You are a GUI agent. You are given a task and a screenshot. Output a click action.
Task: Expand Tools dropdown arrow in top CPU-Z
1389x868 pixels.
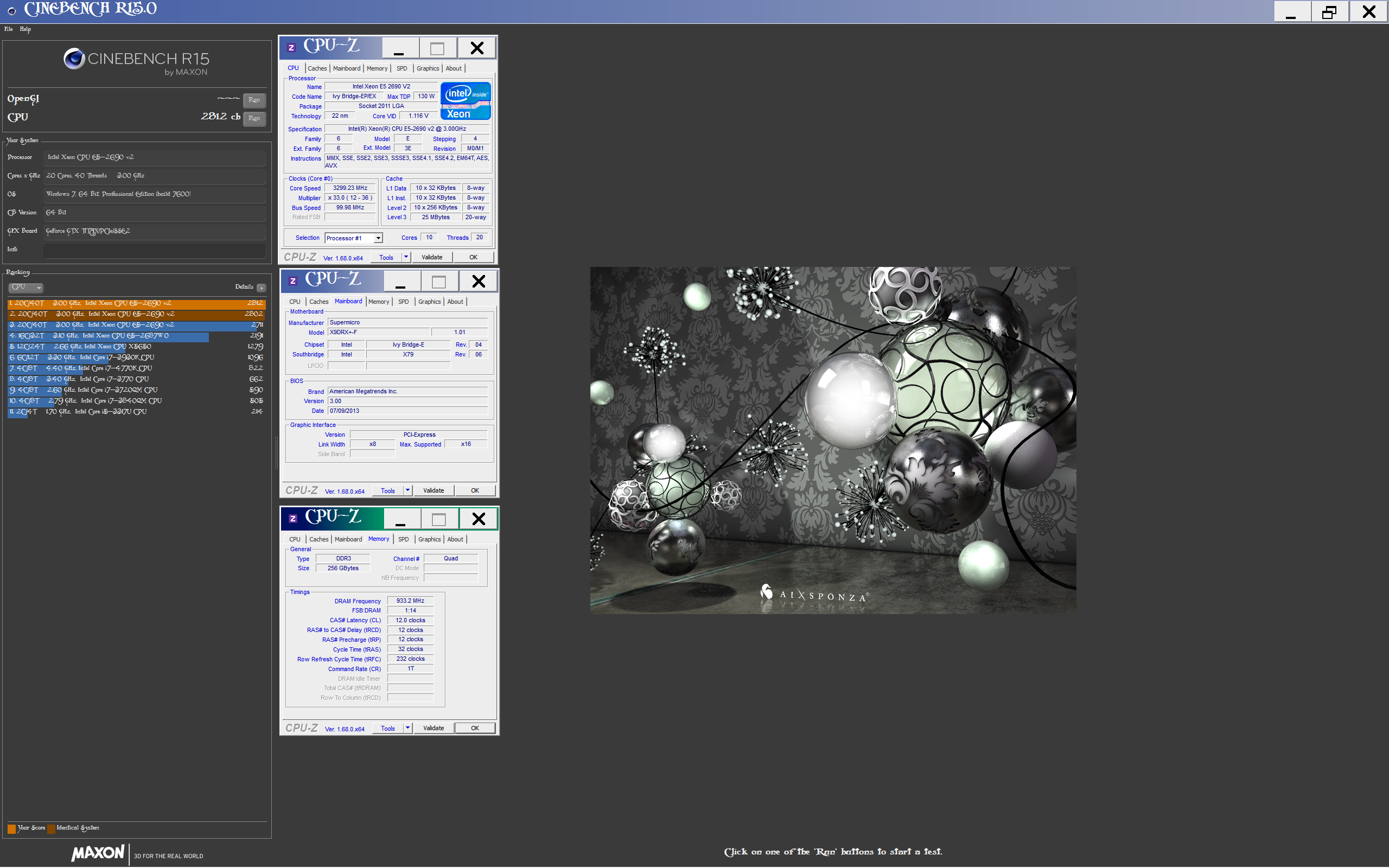406,257
